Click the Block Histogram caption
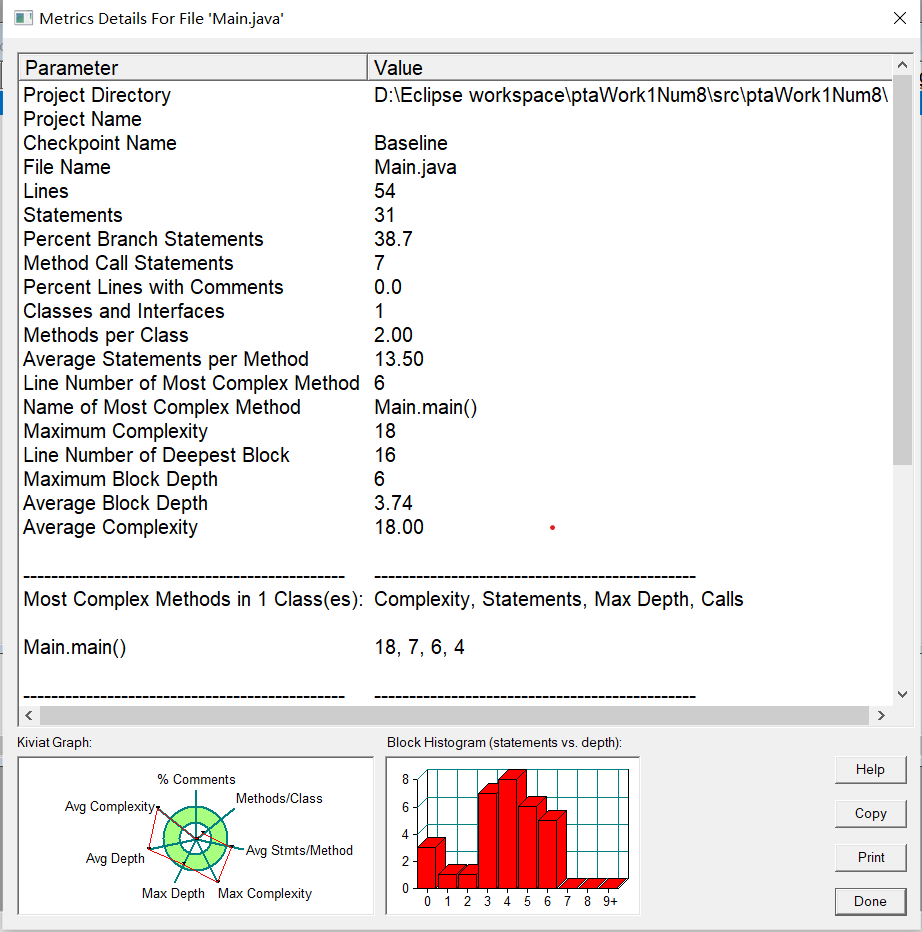 pyautogui.click(x=504, y=742)
